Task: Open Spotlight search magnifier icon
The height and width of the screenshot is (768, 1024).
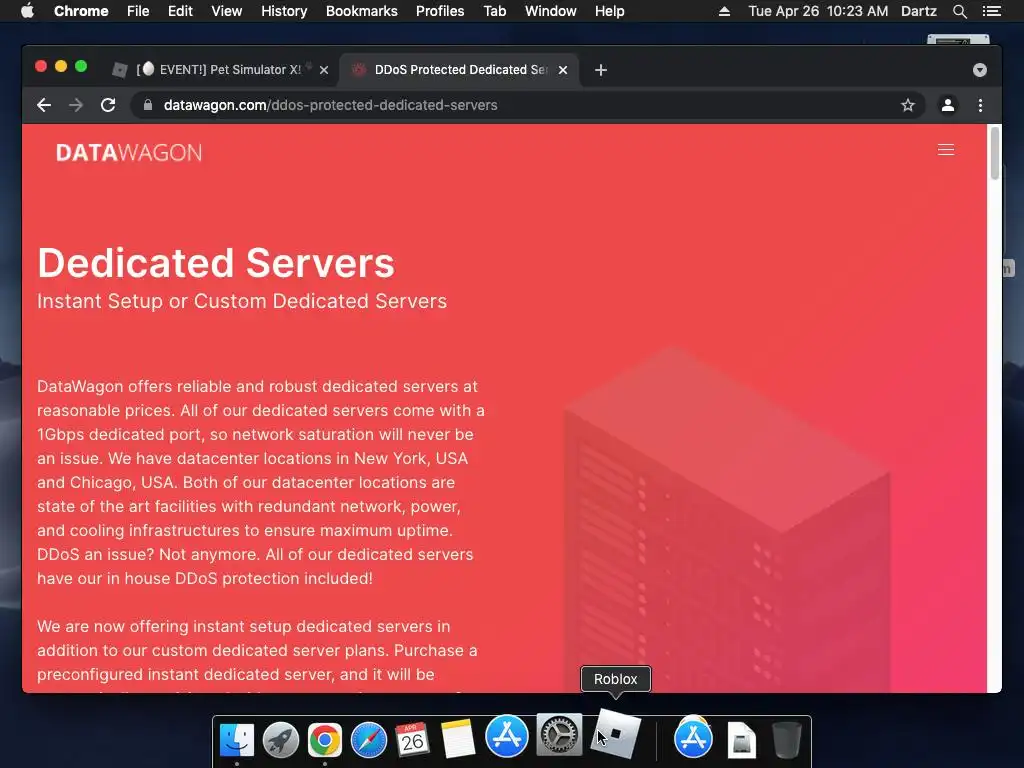Action: click(x=960, y=11)
